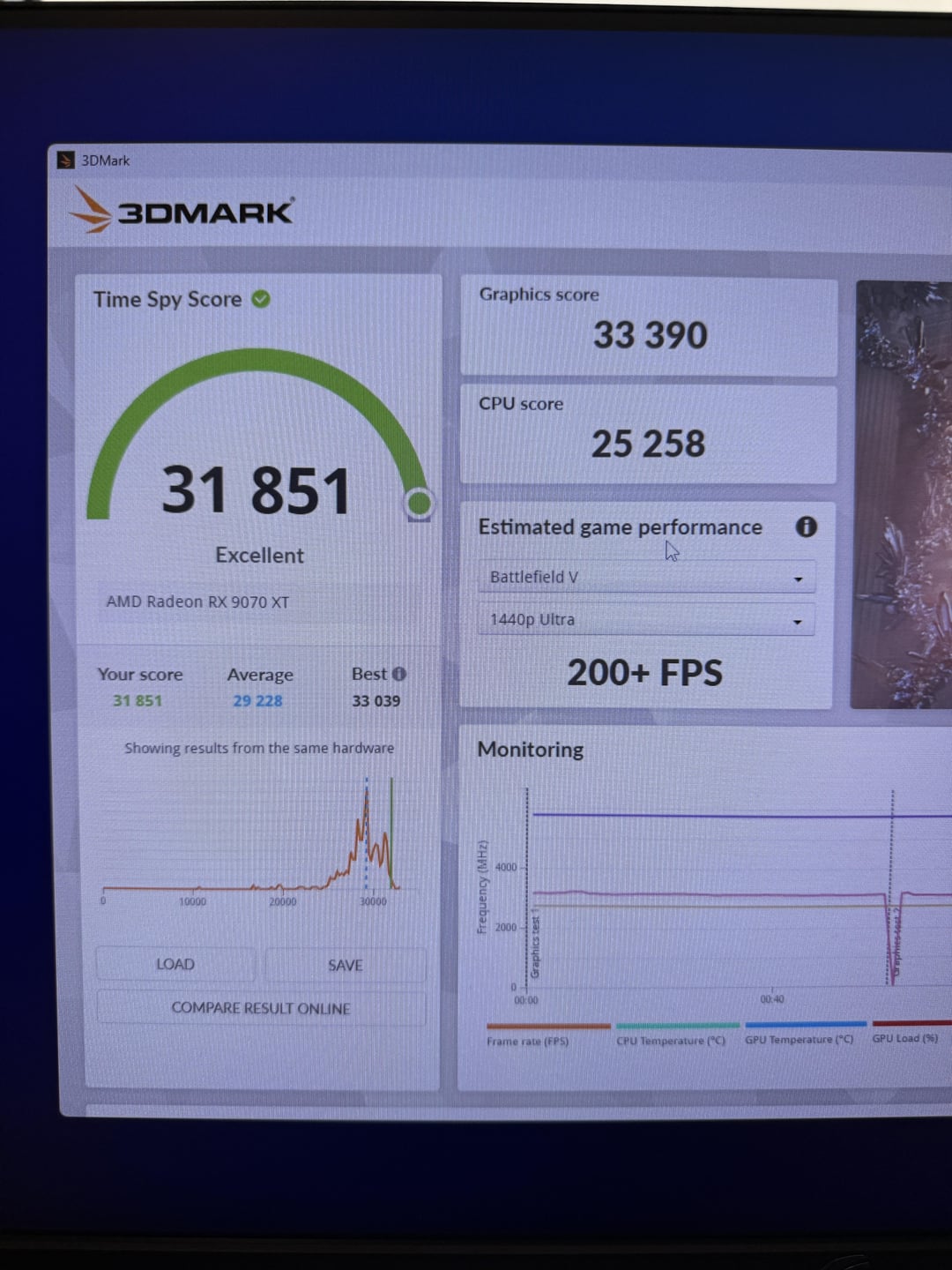Click Your score value 31 851
952x1270 pixels.
click(138, 701)
